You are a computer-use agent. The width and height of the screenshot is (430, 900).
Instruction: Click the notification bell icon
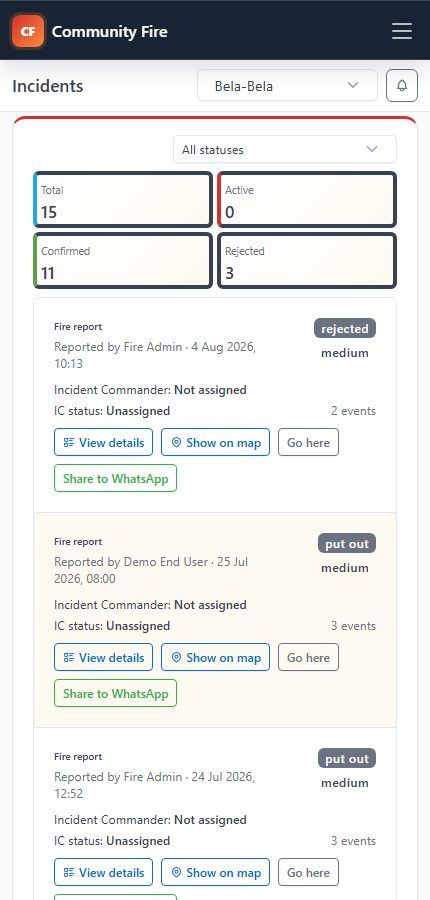pyautogui.click(x=402, y=86)
